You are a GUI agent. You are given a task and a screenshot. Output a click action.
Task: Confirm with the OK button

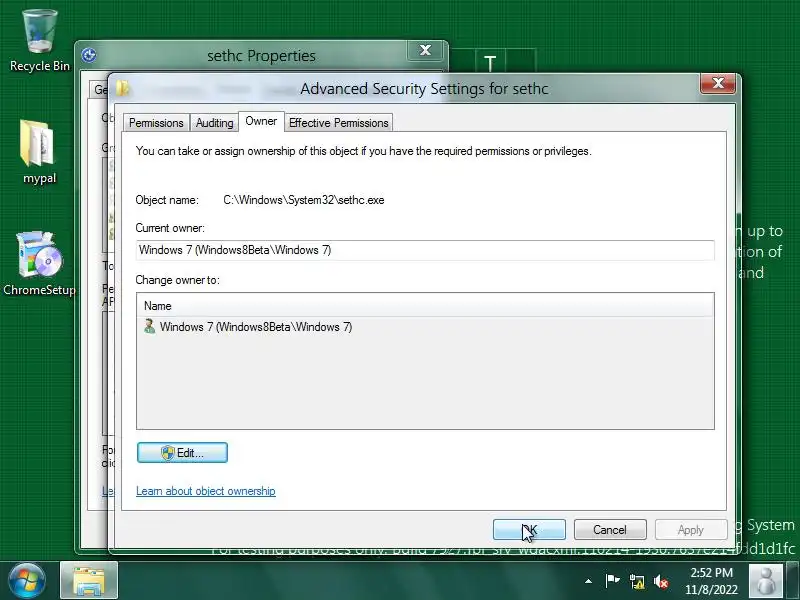(x=529, y=530)
